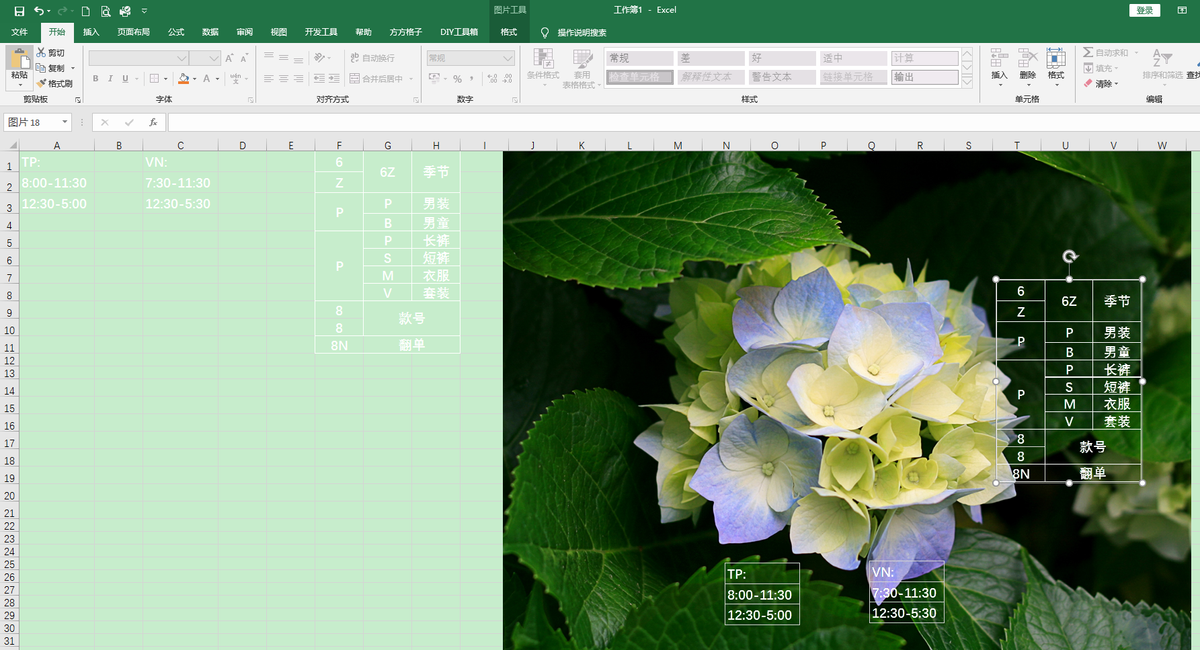Toggle center horizontal alignment
Screen dimensions: 1200x650
(284, 78)
